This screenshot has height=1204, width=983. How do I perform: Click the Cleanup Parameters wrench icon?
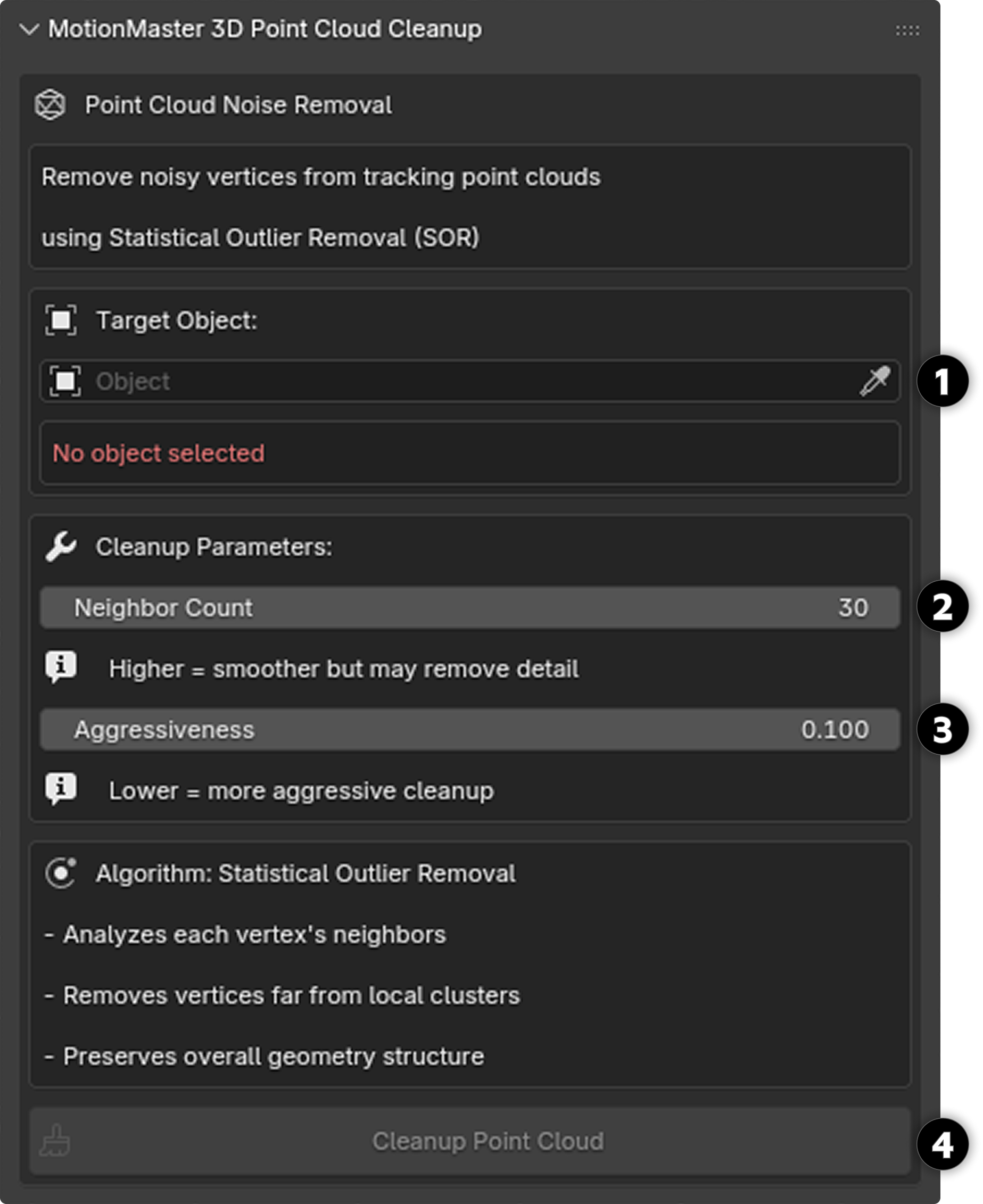[x=61, y=547]
